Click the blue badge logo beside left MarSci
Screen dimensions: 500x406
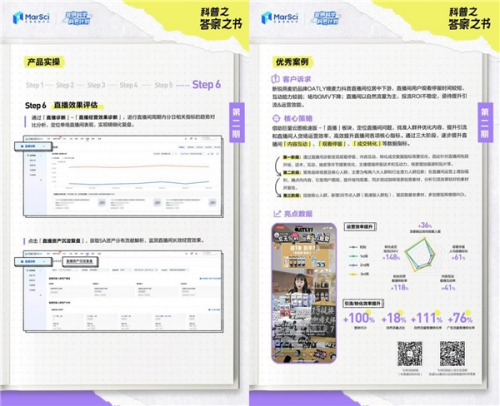[77, 18]
